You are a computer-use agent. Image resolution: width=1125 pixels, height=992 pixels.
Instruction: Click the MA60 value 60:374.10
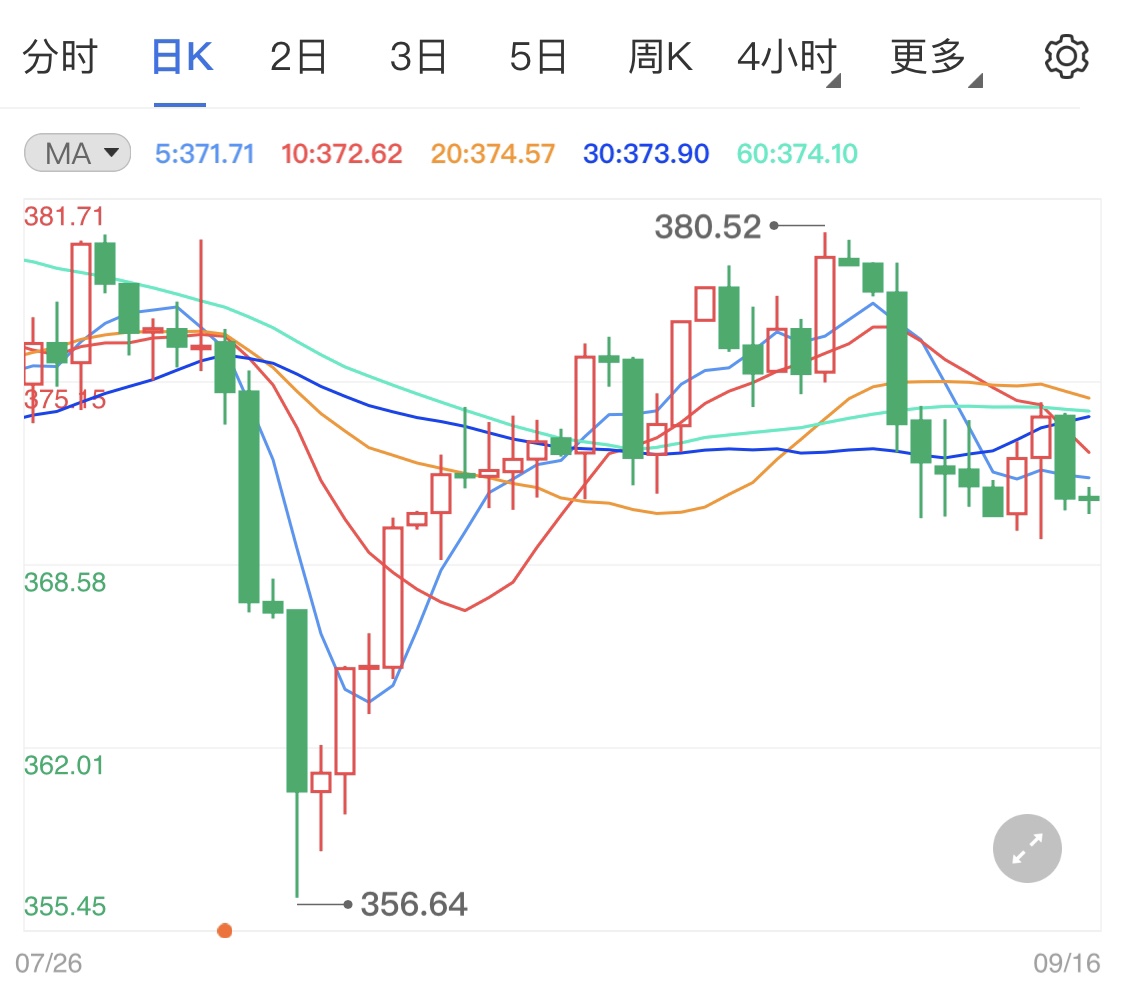pos(797,153)
